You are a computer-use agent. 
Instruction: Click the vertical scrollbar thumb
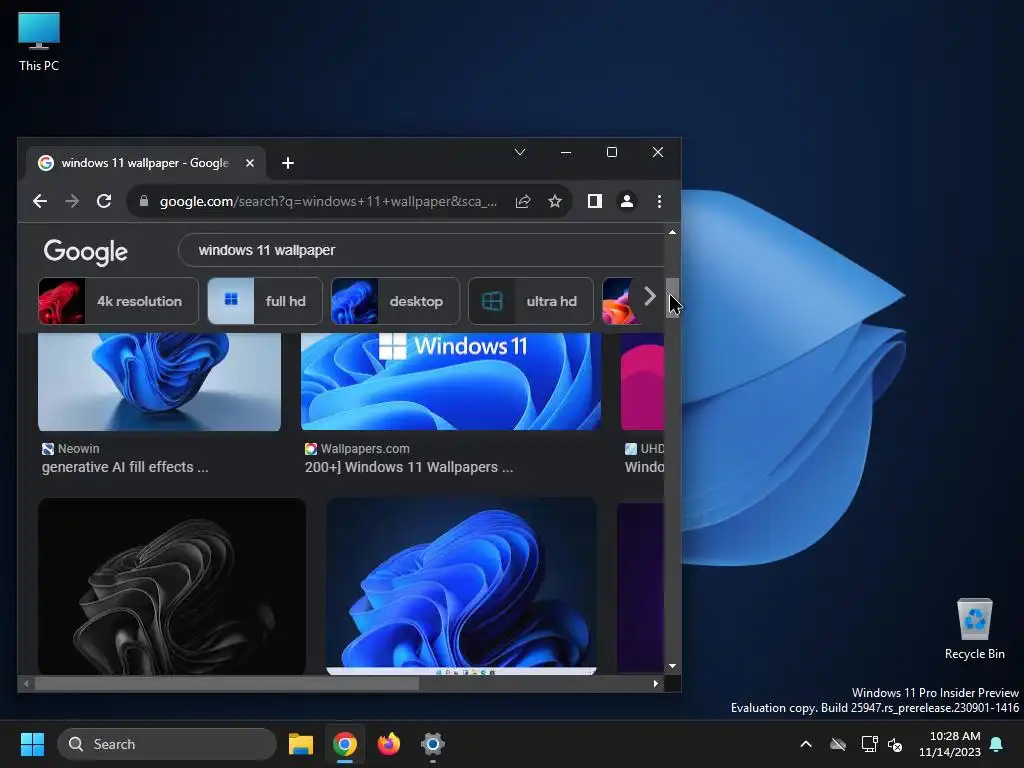click(673, 298)
